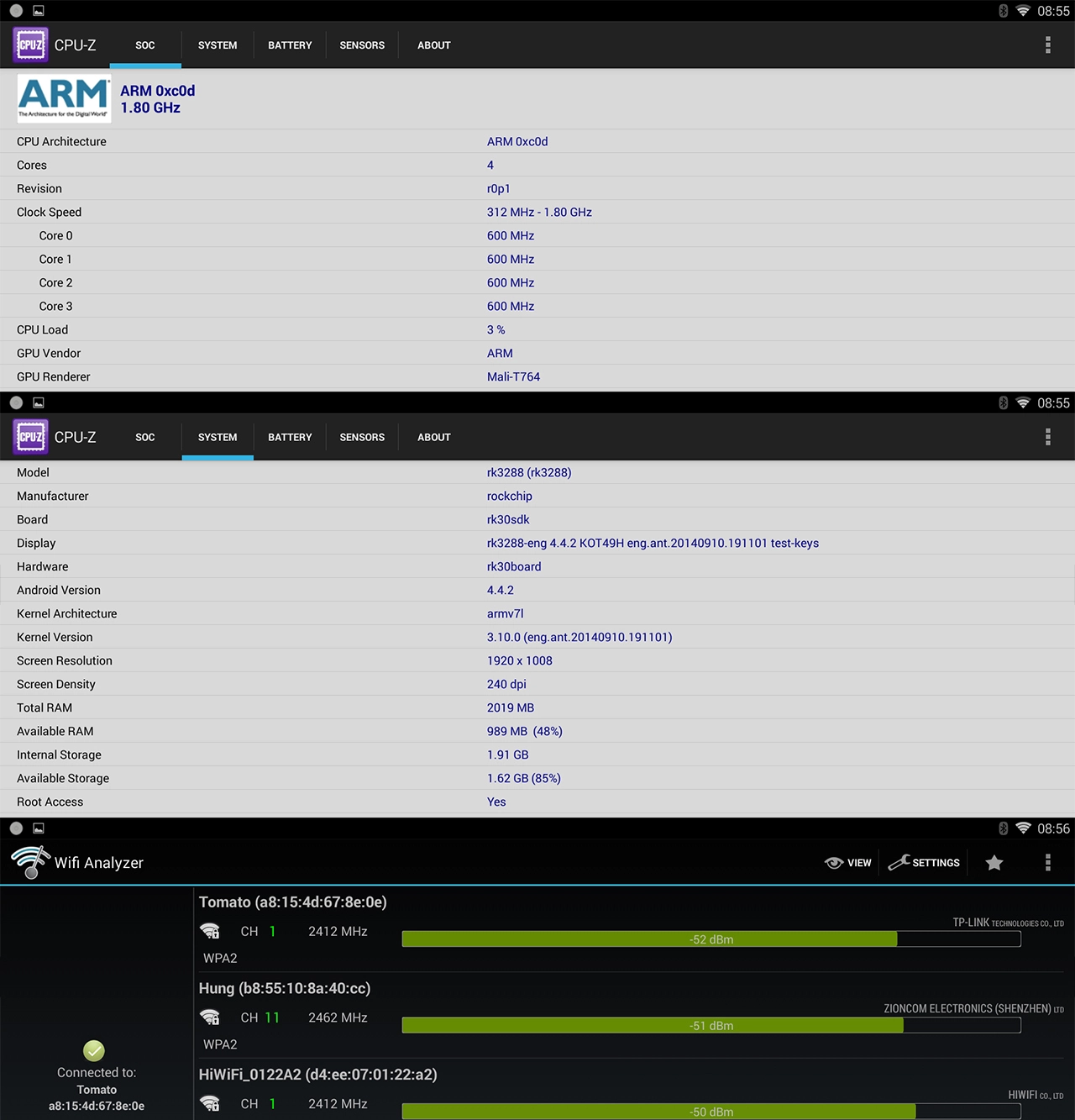Select ABOUT tab in the second CPU-Z bar
Image resolution: width=1075 pixels, height=1120 pixels.
coord(434,437)
